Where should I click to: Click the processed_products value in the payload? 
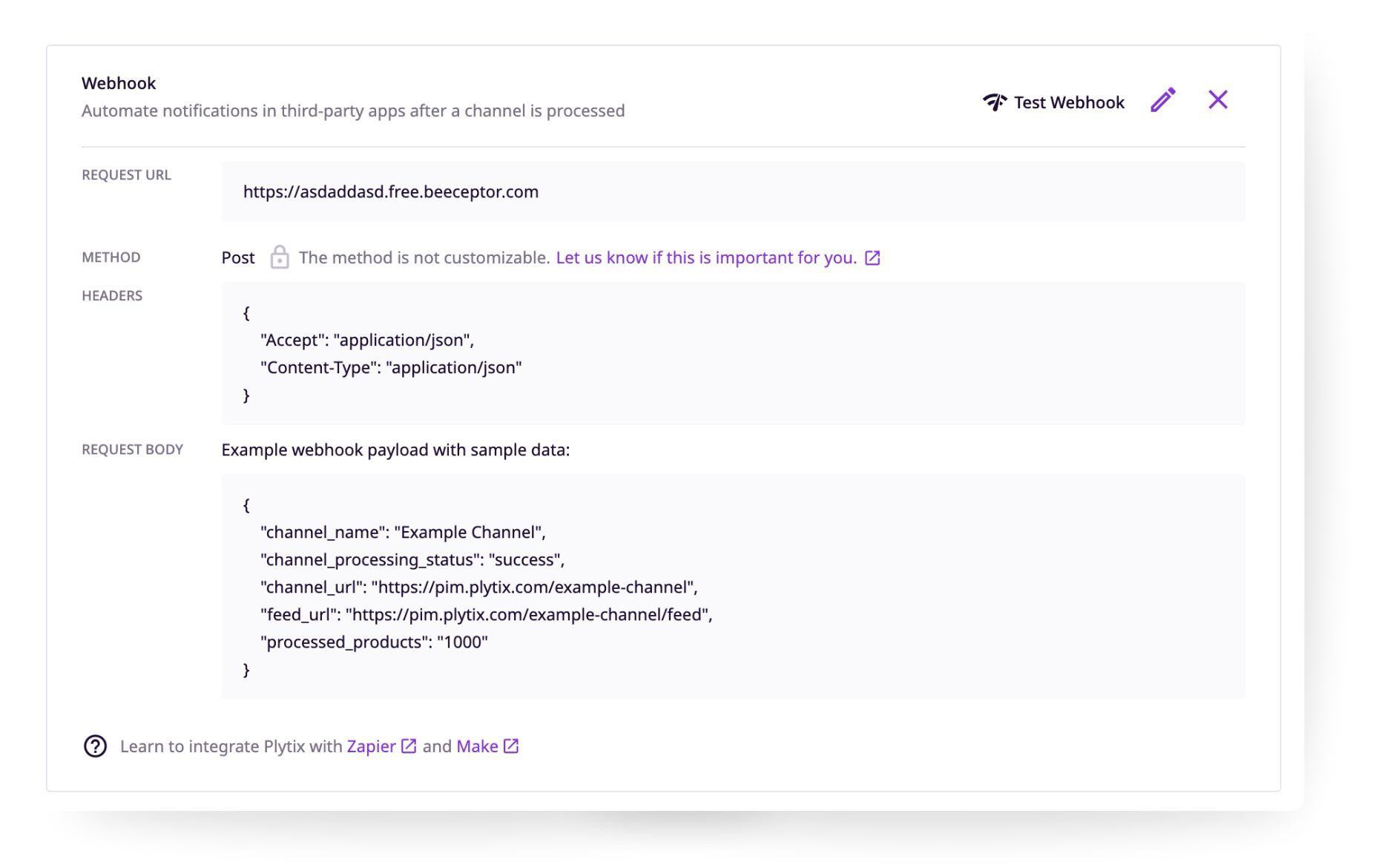click(x=464, y=641)
